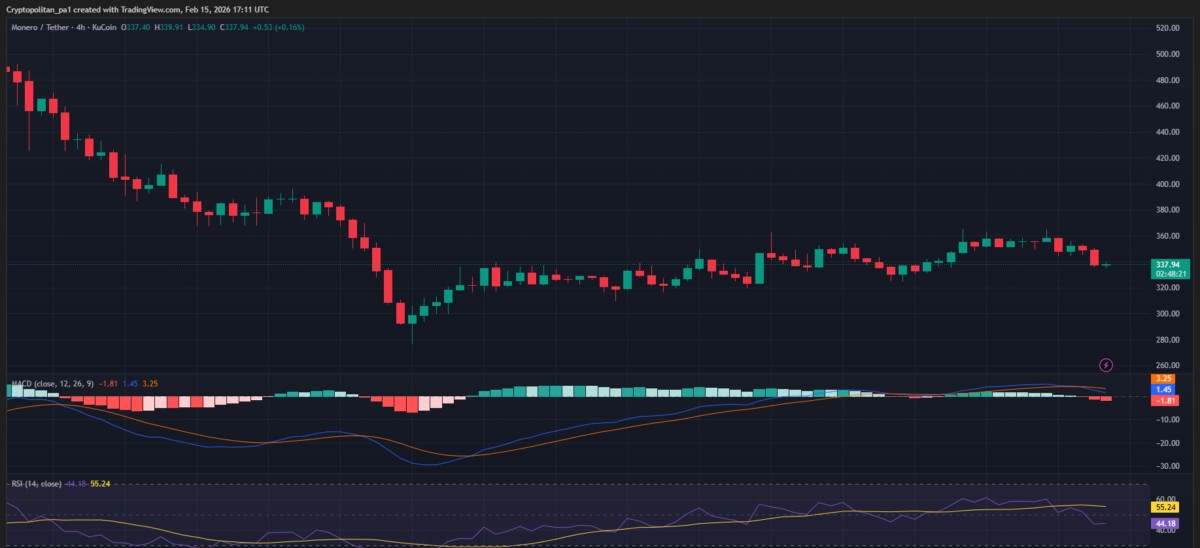Click the -20.00 MACD axis label
The width and height of the screenshot is (1200, 548).
click(x=1167, y=444)
